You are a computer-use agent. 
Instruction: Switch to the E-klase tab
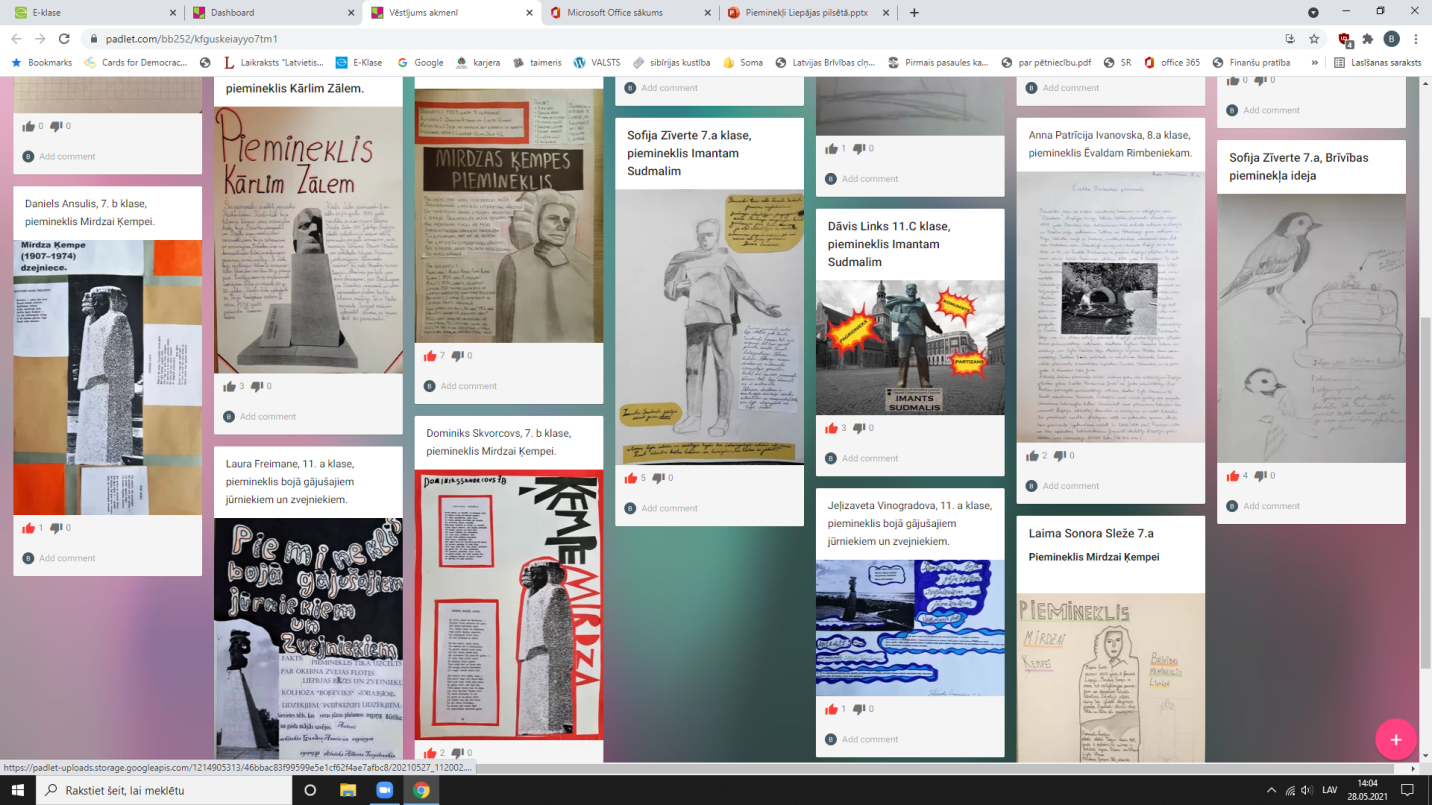(92, 13)
